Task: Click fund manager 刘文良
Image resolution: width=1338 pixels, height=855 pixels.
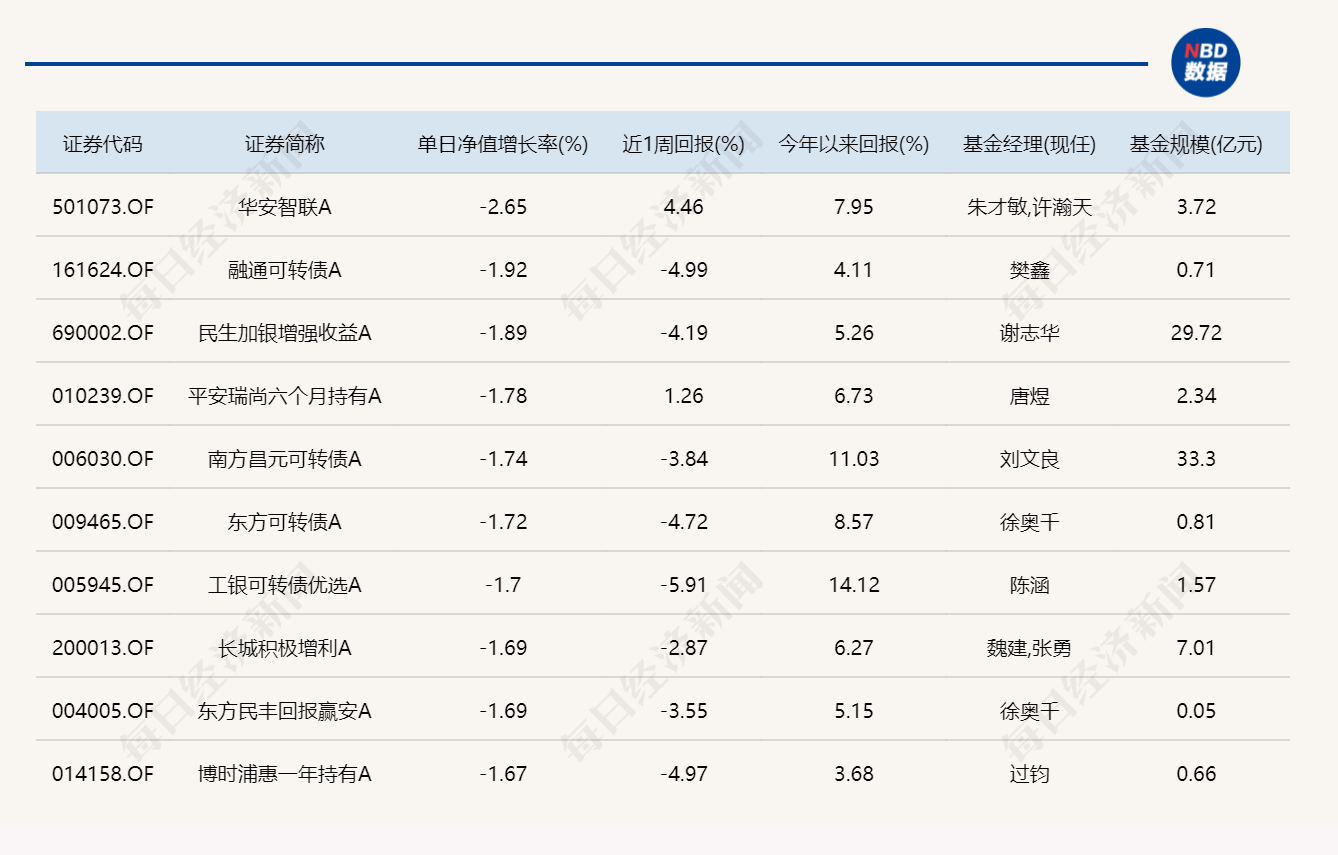Action: [x=1029, y=459]
